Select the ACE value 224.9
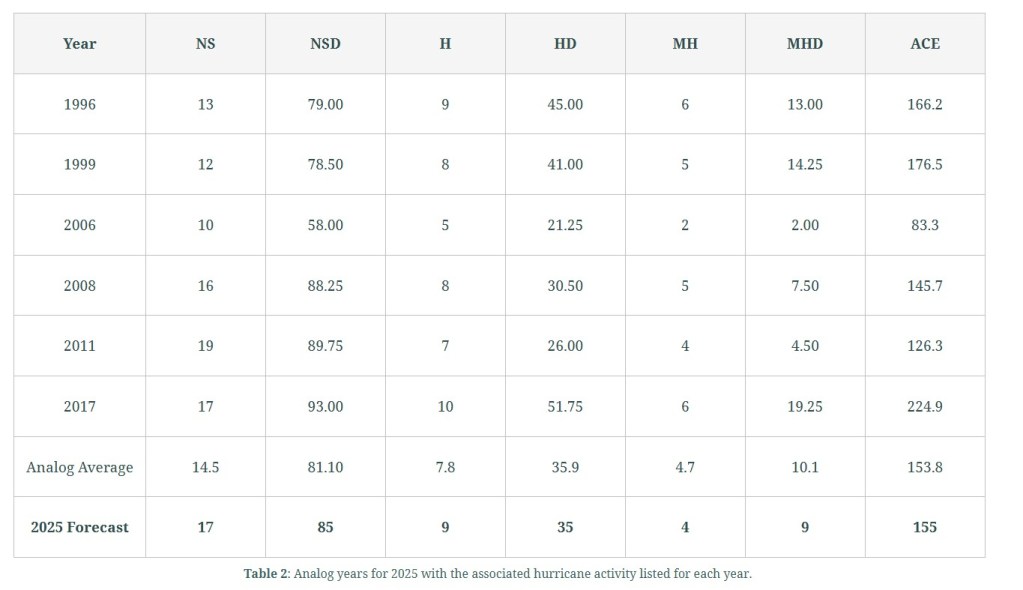Image resolution: width=1023 pixels, height=590 pixels. pyautogui.click(x=925, y=406)
